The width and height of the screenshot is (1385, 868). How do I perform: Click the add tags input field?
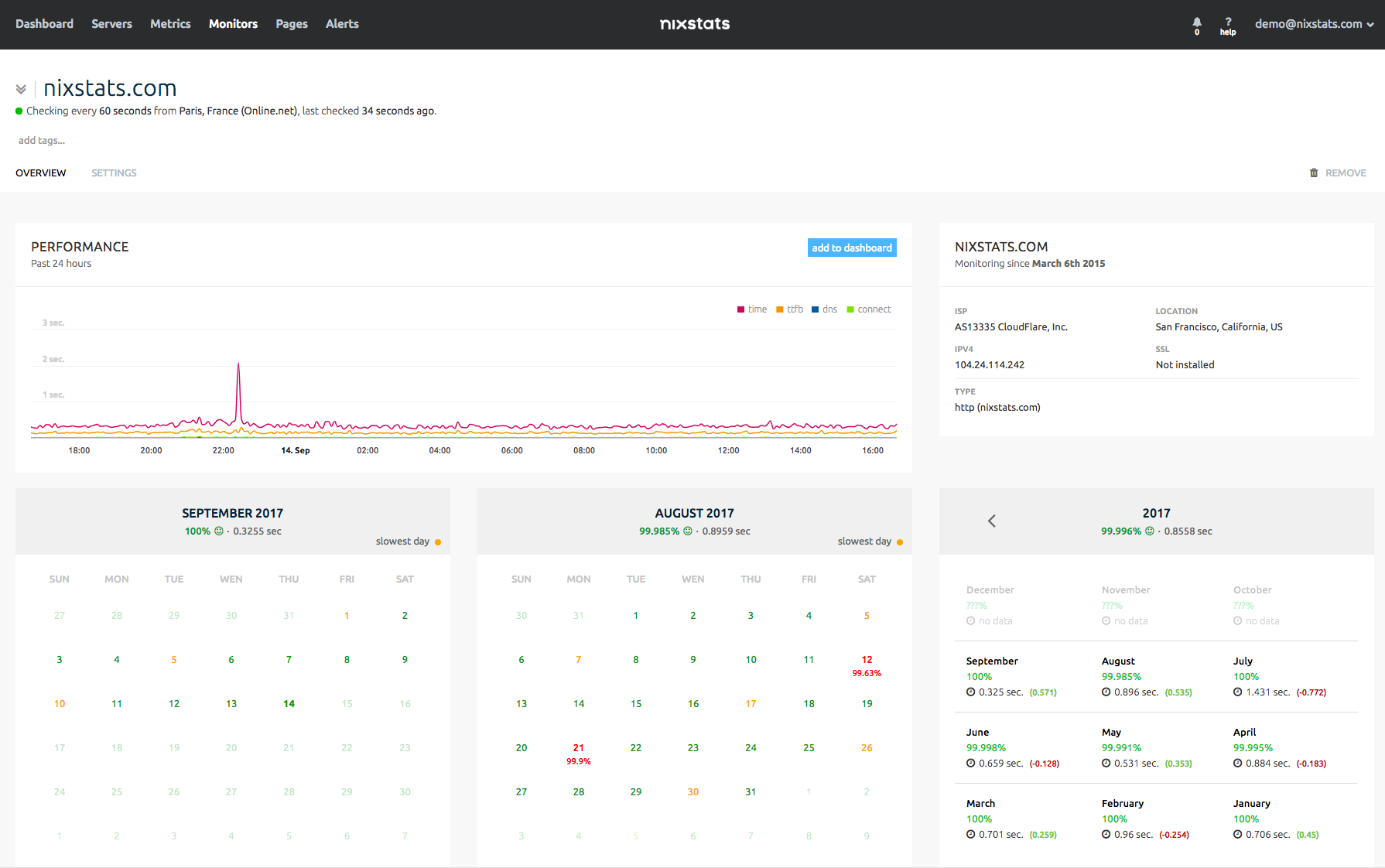tap(42, 140)
